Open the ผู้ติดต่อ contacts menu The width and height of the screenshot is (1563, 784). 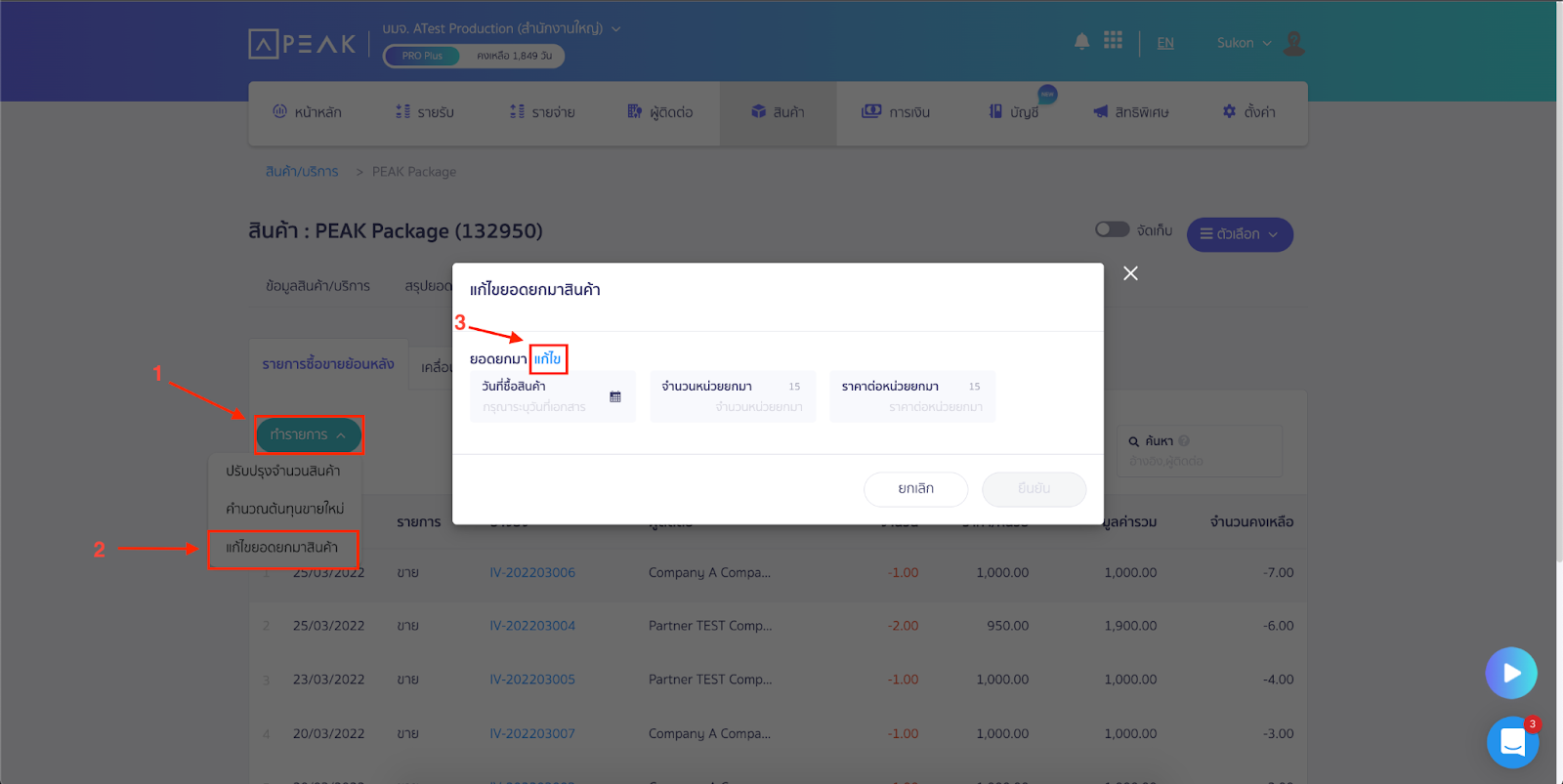click(660, 112)
